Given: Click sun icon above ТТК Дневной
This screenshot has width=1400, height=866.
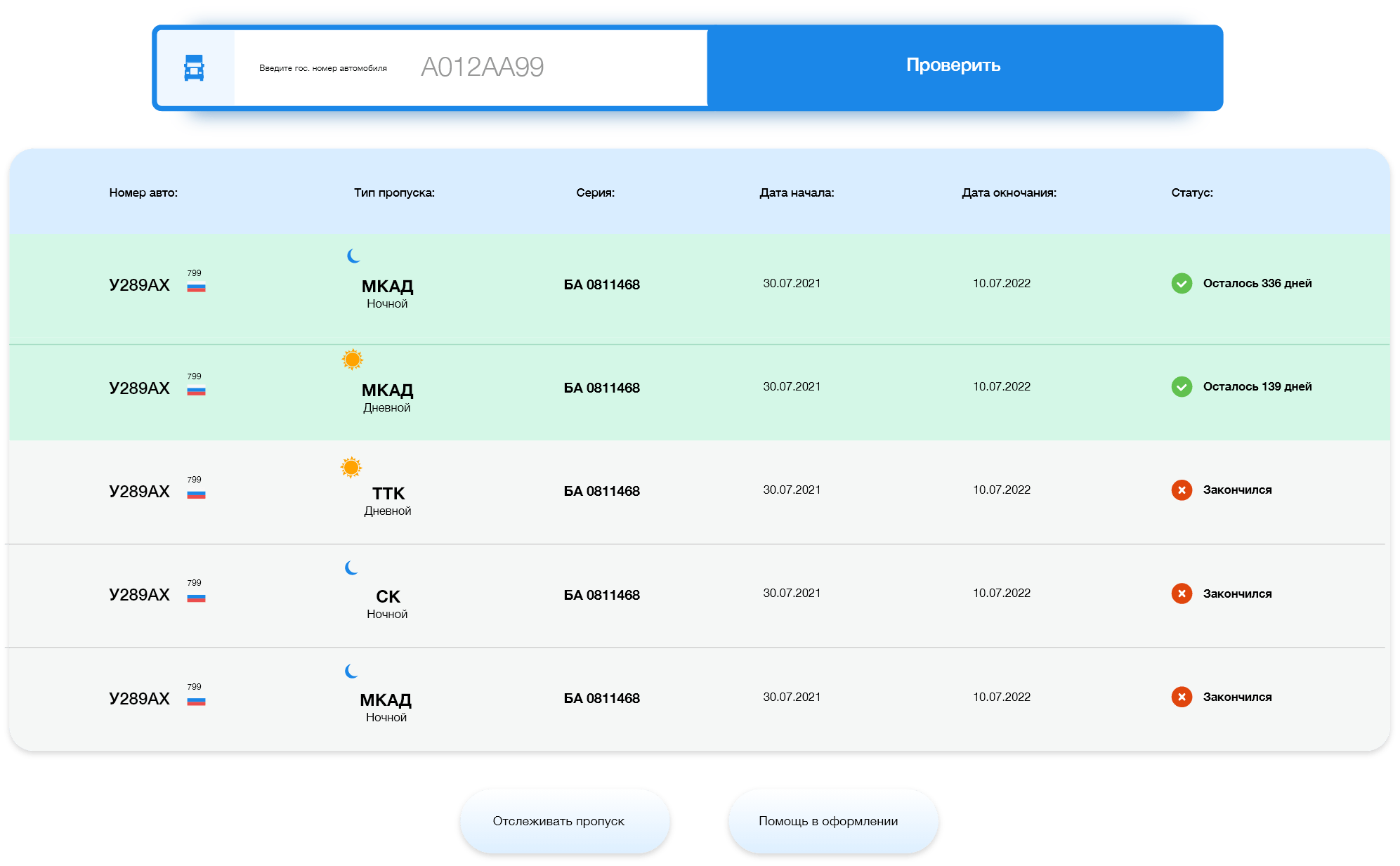Looking at the screenshot, I should [x=351, y=467].
